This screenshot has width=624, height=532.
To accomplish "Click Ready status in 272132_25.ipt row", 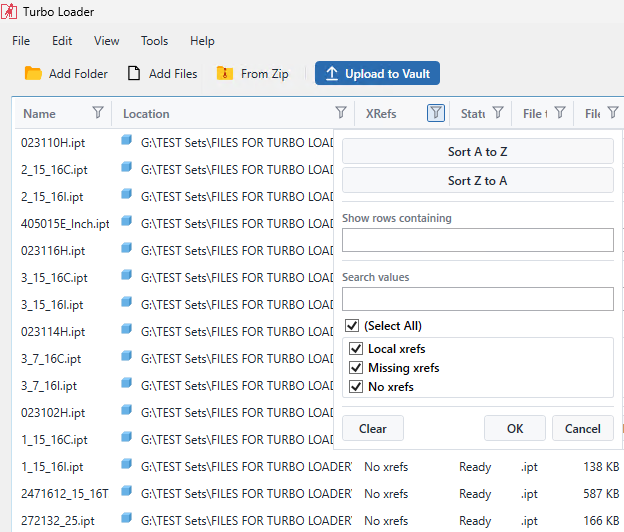I will point(475,520).
